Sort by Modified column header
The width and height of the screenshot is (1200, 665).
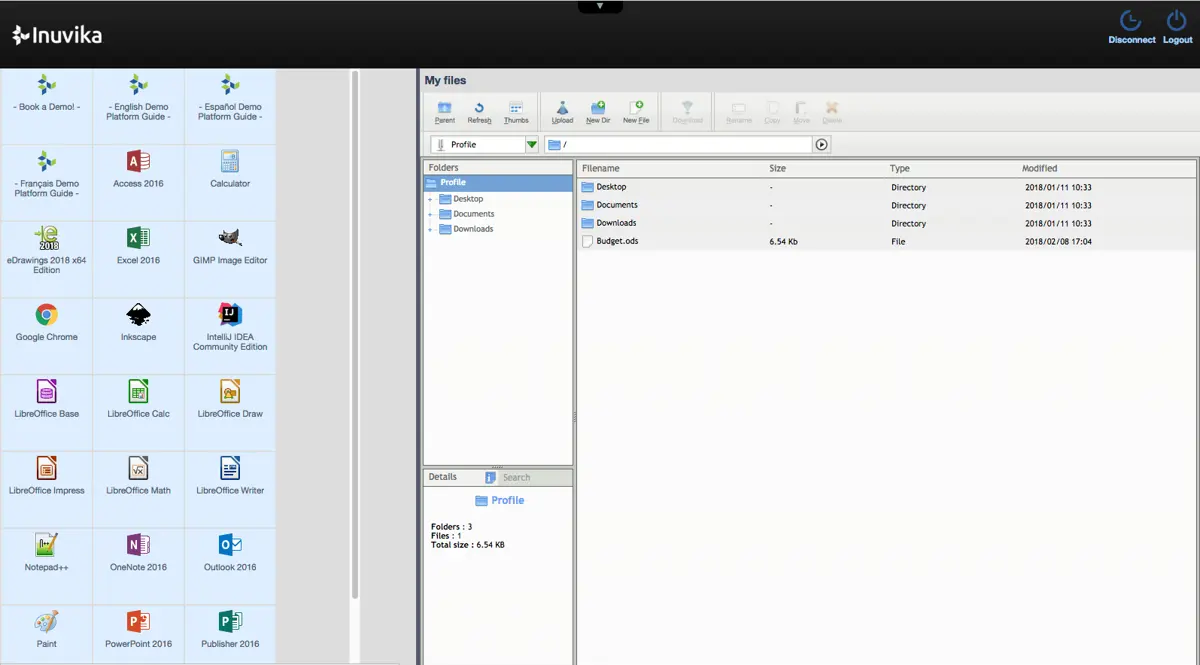coord(1039,169)
